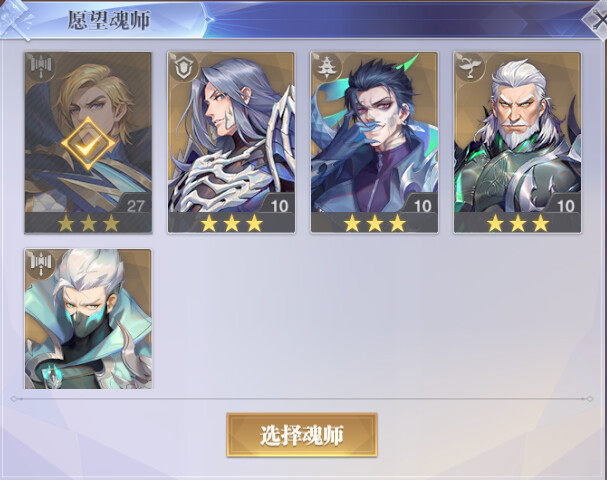Viewport: 607px width, 480px height.
Task: Select the white-bearded armored elder card
Action: click(518, 142)
